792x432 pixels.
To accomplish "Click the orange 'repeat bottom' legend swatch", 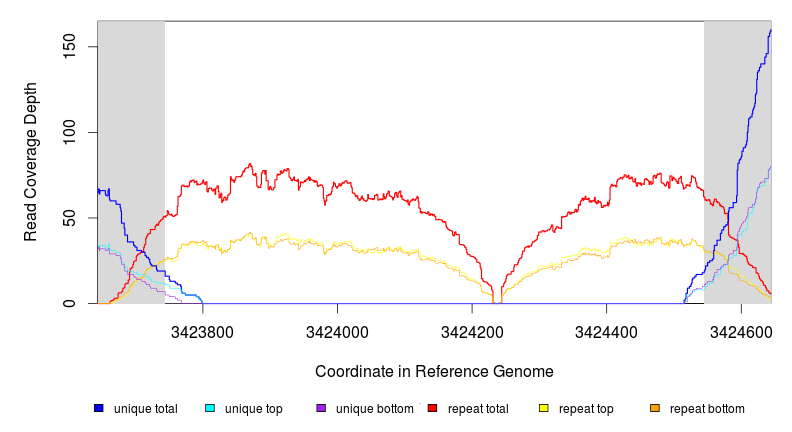I will [655, 409].
